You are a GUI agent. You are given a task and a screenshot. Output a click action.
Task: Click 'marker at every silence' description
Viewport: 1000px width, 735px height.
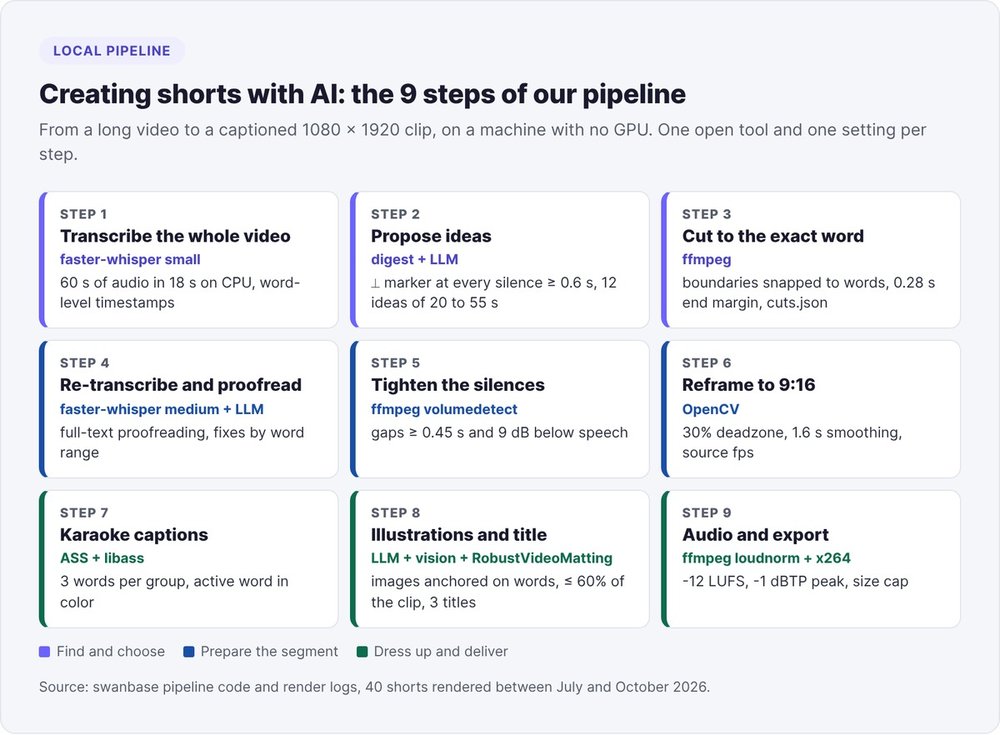pyautogui.click(x=494, y=292)
